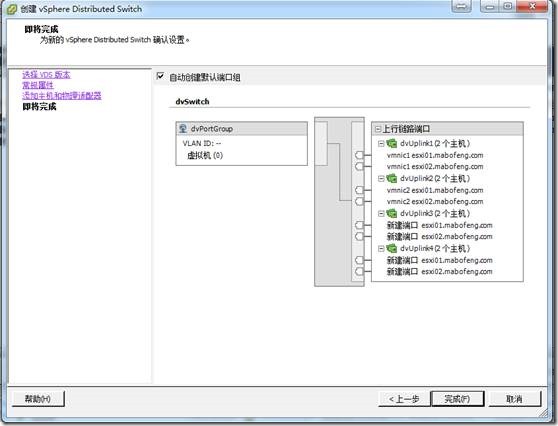The image size is (558, 426).
Task: Click port connector for vmnic2 esxi02
Action: pos(359,201)
